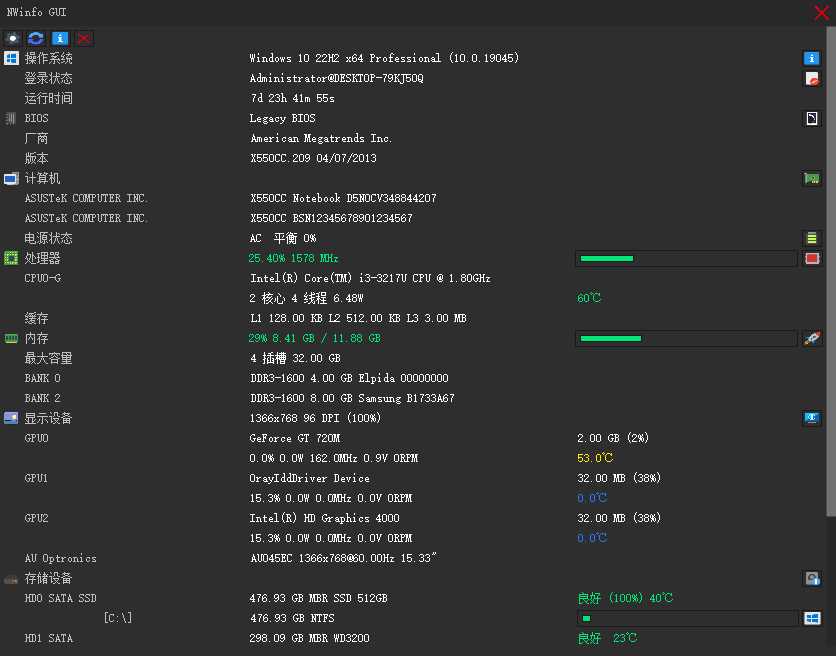Viewport: 836px width, 656px height.
Task: Click the green board icon on 计算机 row
Action: click(812, 179)
